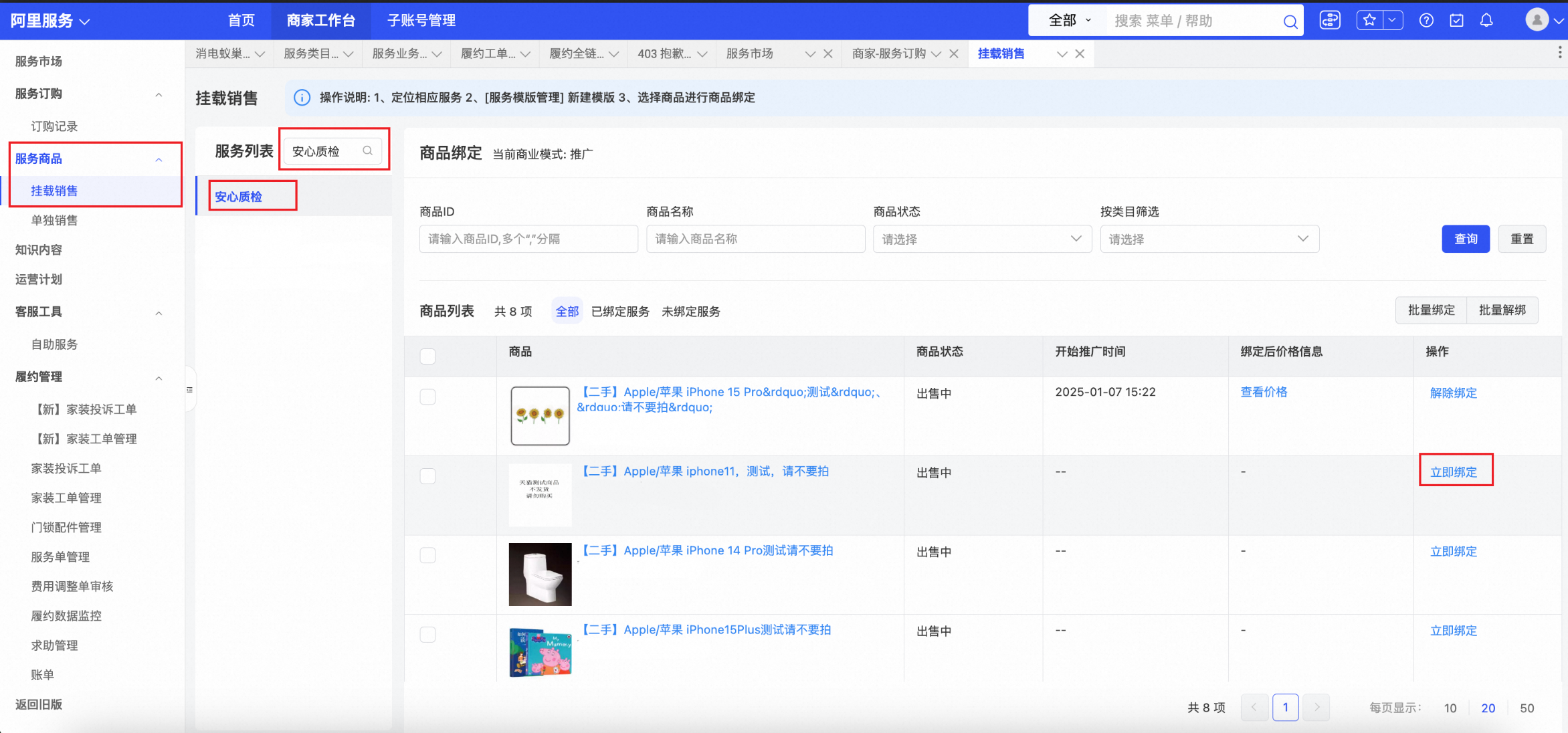Filter list by 已绑定服务 tab
The height and width of the screenshot is (733, 1568).
tap(620, 311)
